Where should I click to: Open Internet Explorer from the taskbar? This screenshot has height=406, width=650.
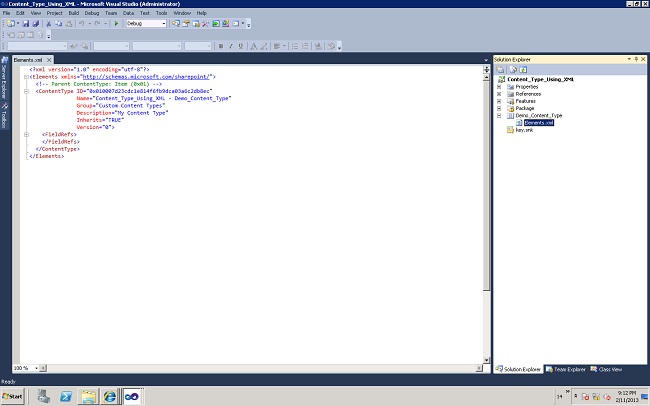pyautogui.click(x=109, y=396)
